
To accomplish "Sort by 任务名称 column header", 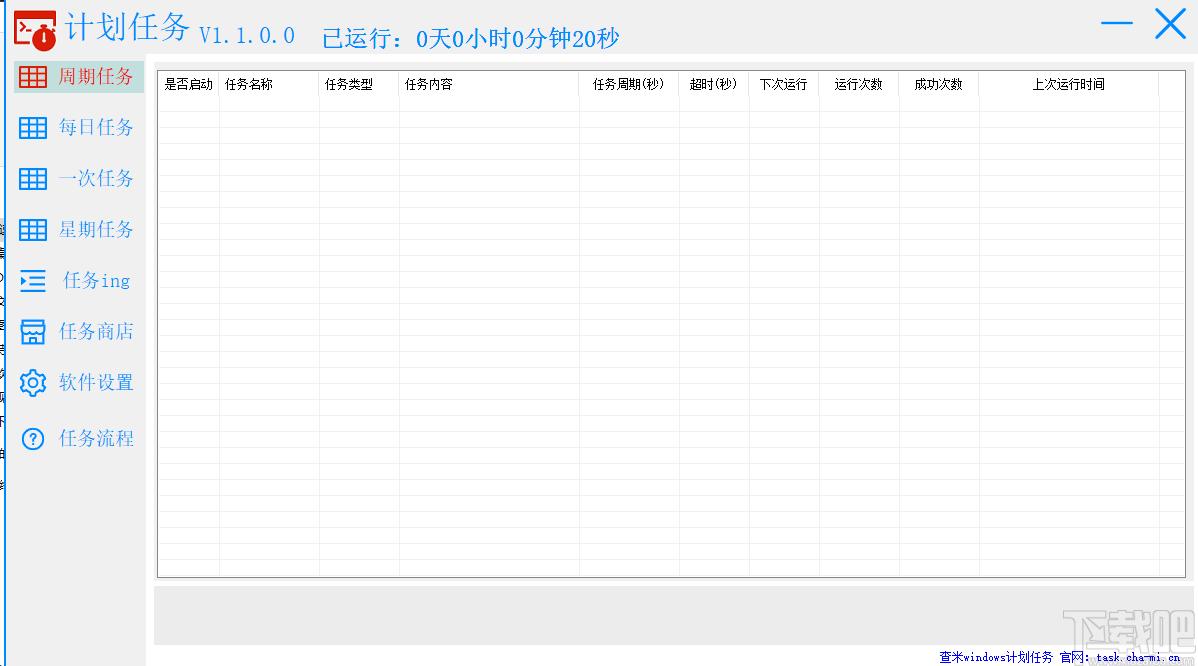I will [248, 85].
